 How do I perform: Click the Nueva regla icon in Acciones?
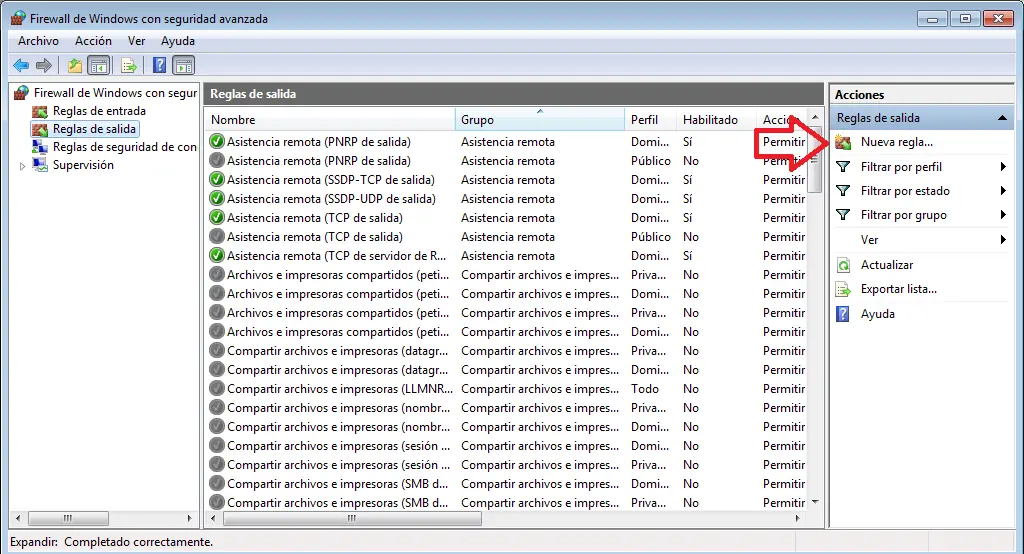coord(844,142)
